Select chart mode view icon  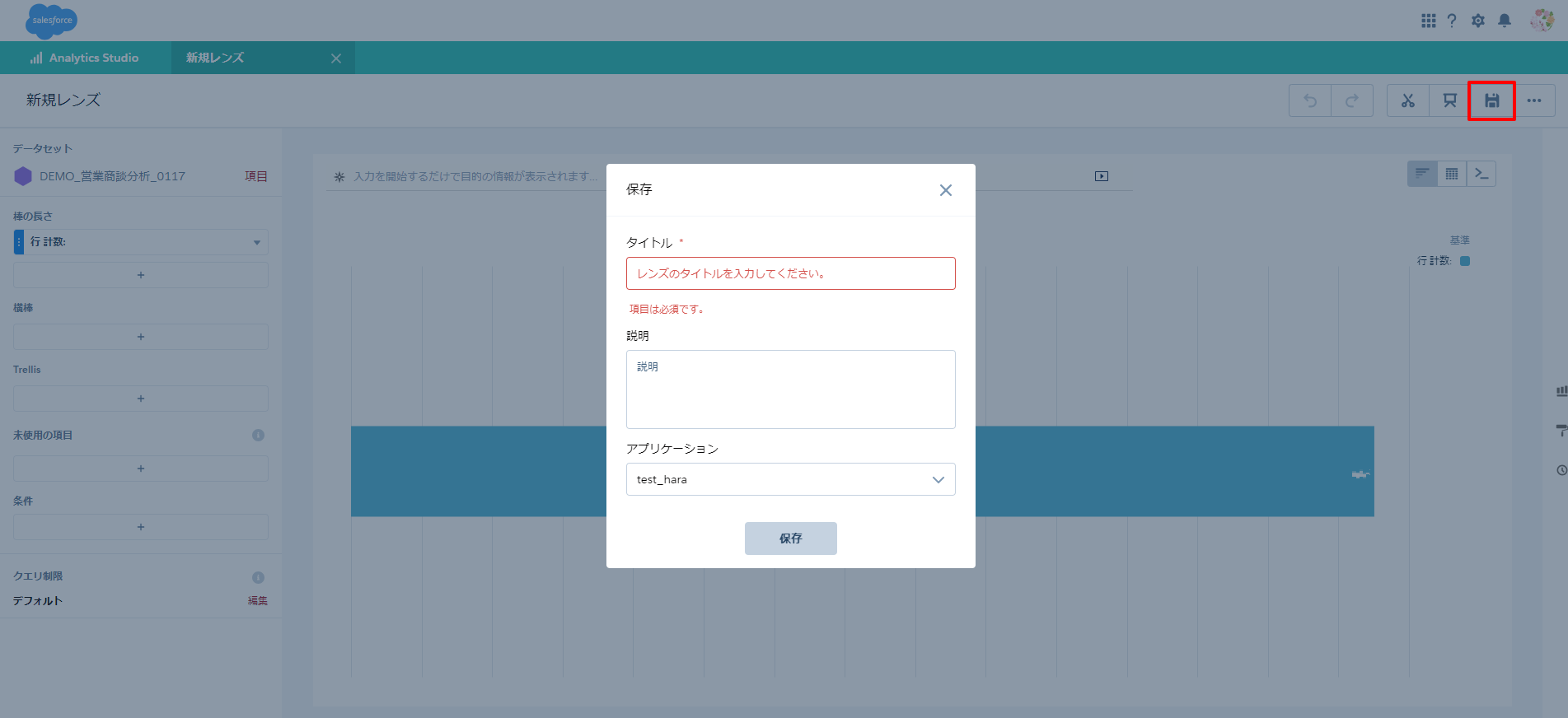1422,174
